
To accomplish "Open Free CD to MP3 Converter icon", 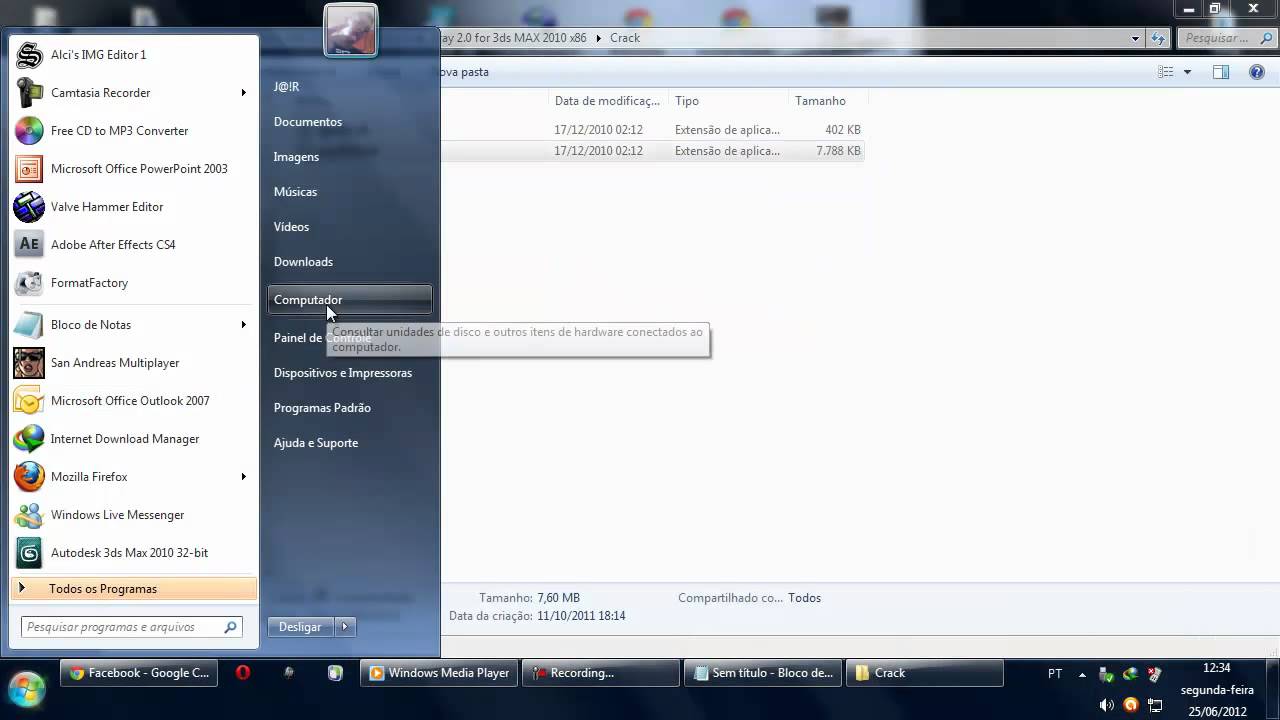I will 29,131.
